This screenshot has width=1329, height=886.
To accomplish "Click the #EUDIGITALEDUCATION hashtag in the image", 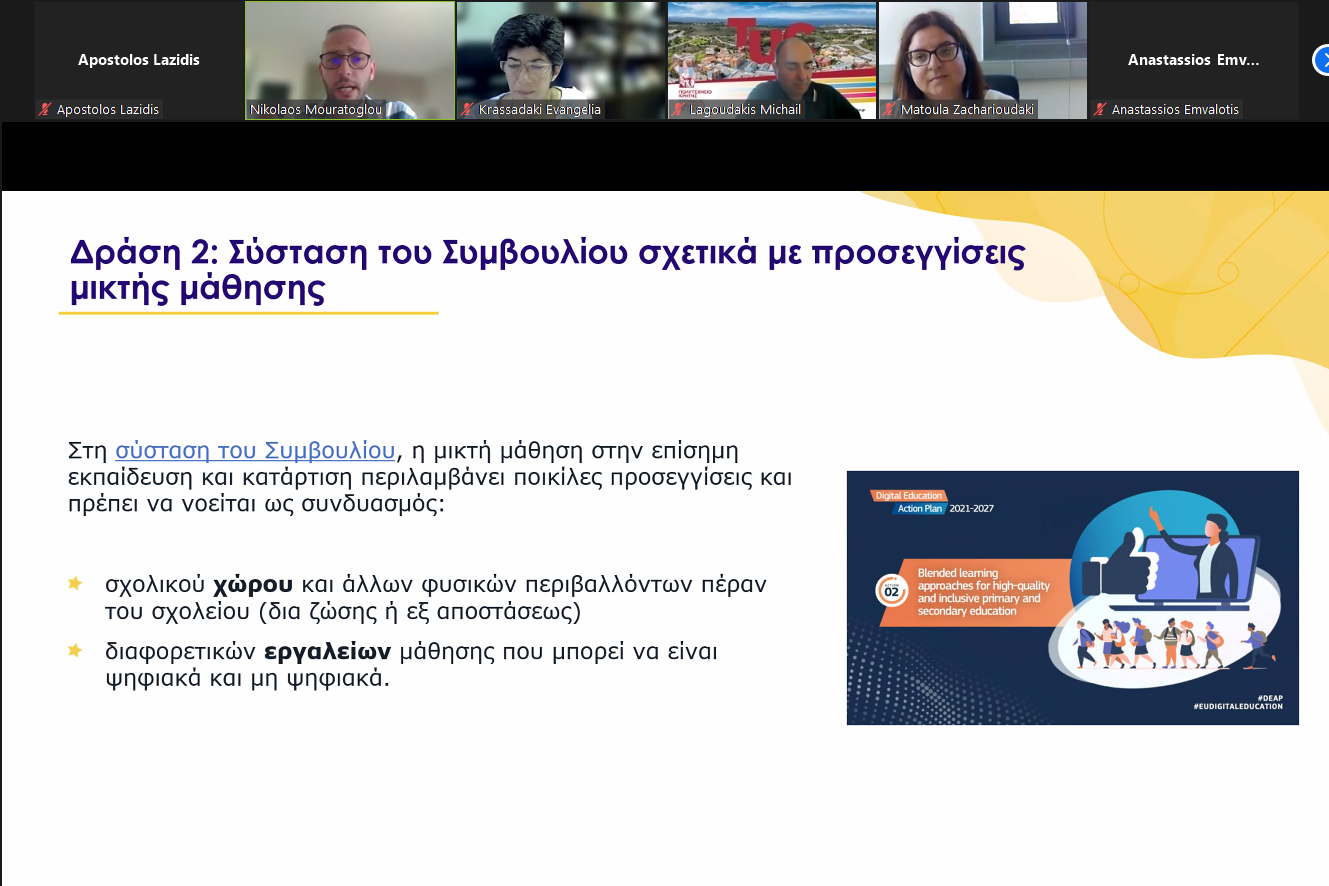I will [x=1237, y=707].
